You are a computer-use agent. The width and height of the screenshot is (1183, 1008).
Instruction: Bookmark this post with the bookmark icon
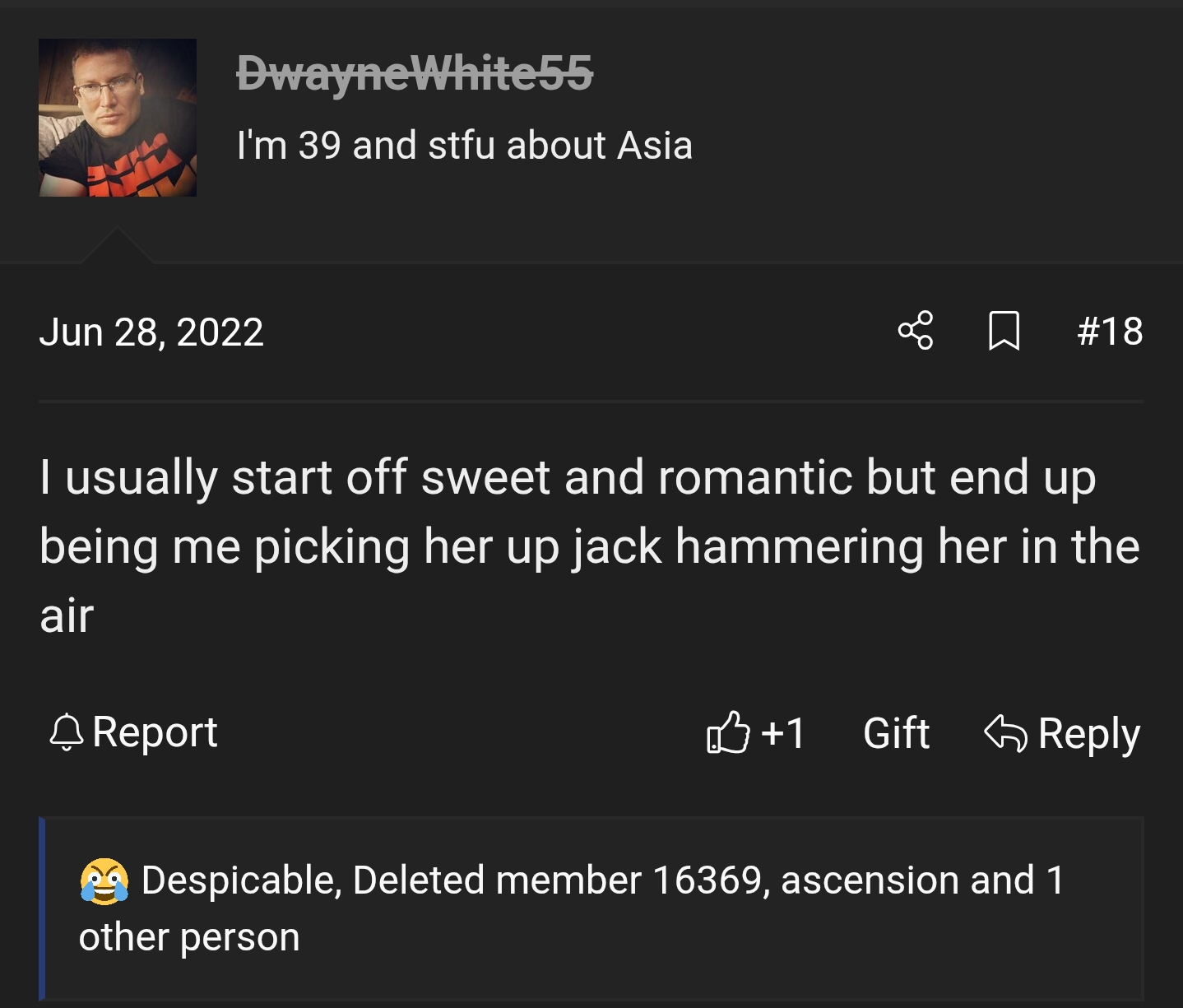1004,331
